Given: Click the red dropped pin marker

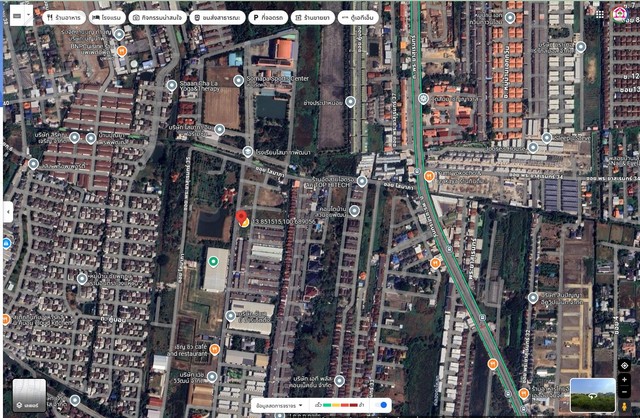Looking at the screenshot, I should pos(242,219).
